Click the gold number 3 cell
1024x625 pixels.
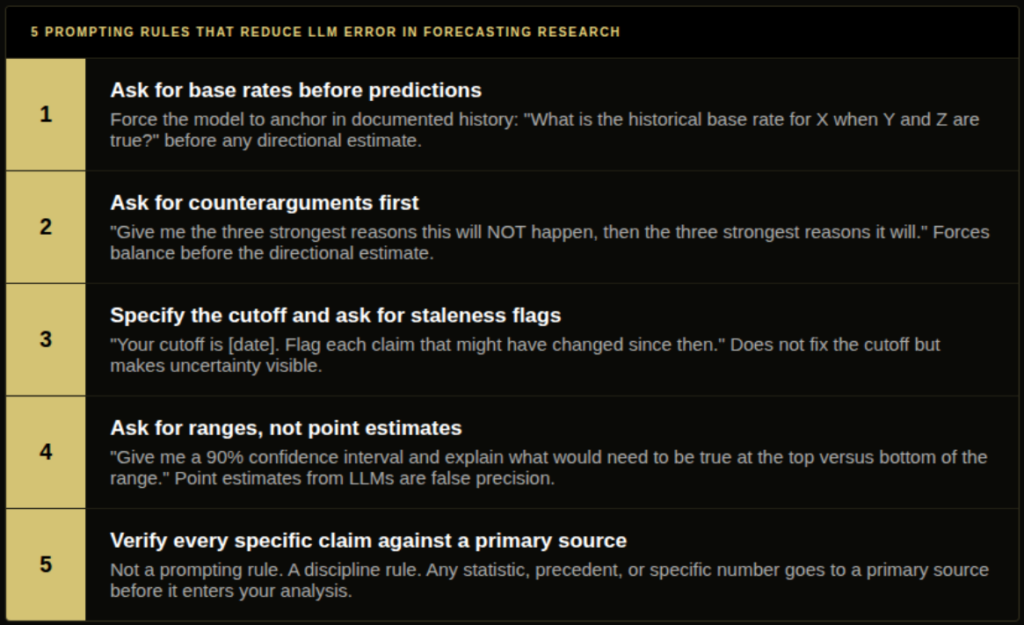tap(46, 340)
